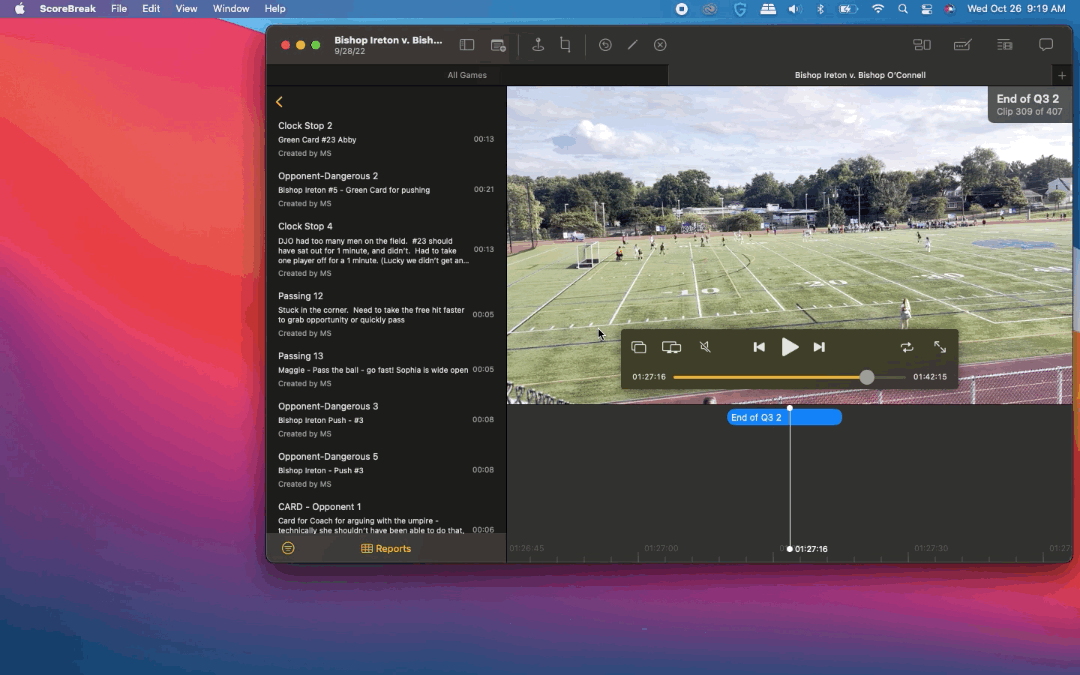This screenshot has height=675, width=1080.
Task: Select the CARD - Opponent 1 clip
Action: pyautogui.click(x=386, y=516)
